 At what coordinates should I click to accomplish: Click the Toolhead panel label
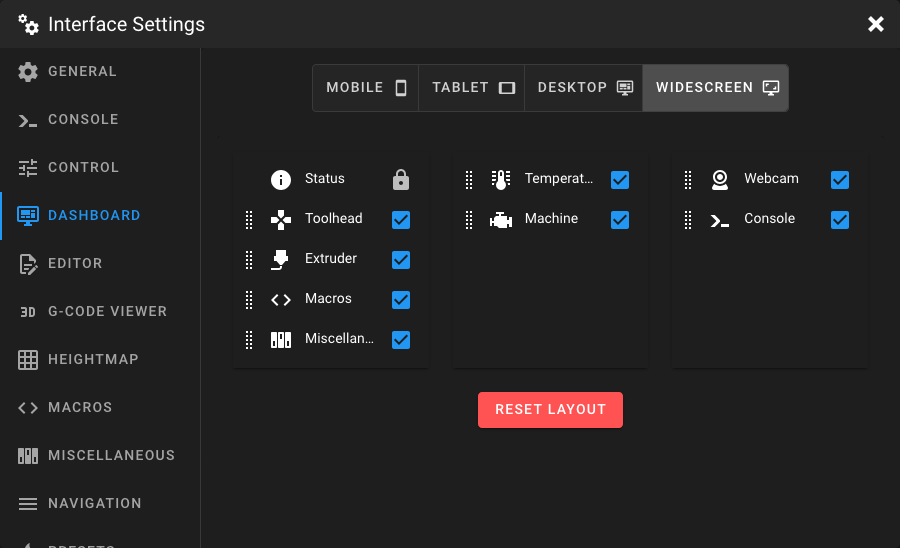click(x=333, y=219)
